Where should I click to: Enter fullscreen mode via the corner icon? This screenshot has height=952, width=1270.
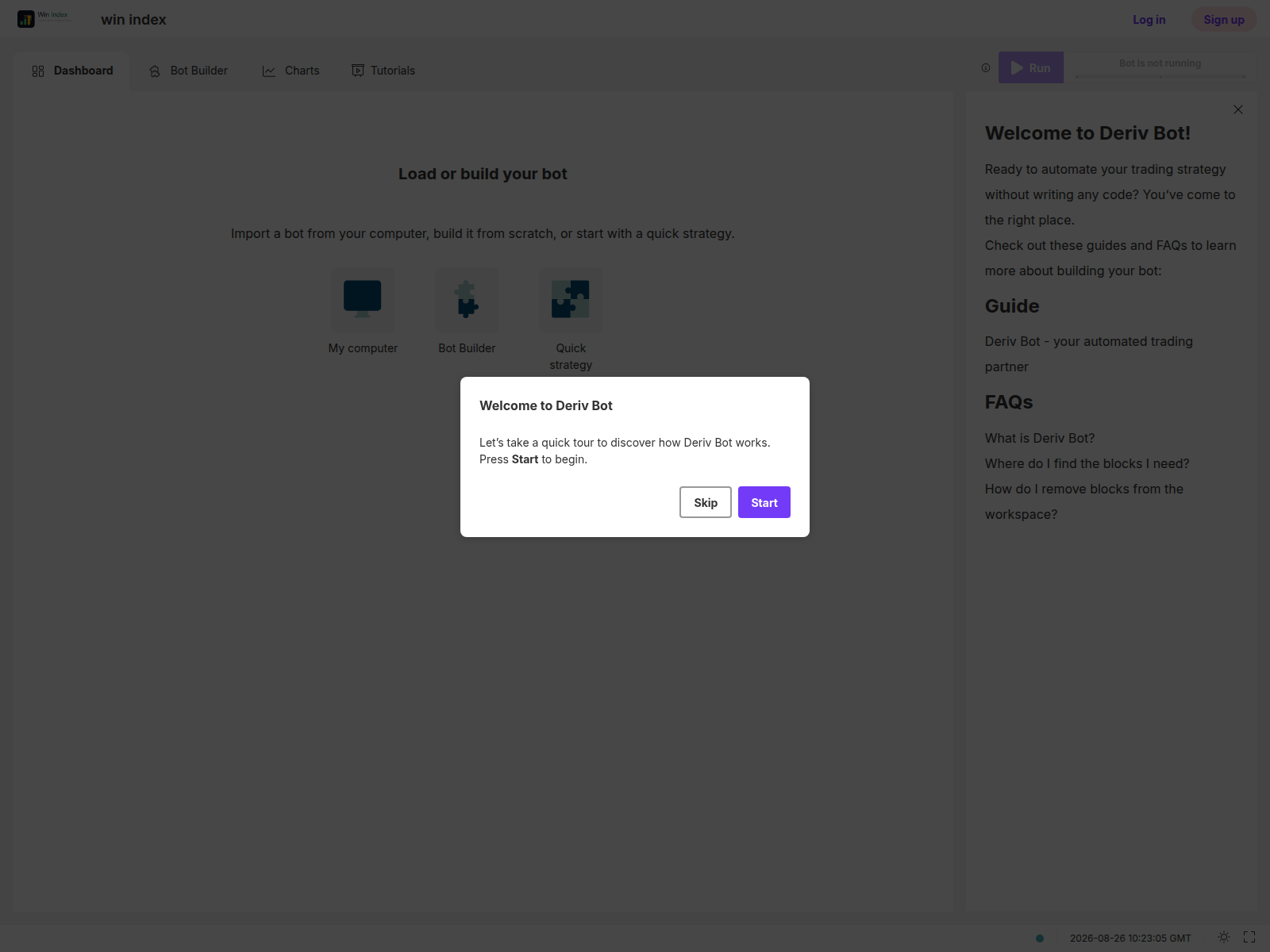1249,937
